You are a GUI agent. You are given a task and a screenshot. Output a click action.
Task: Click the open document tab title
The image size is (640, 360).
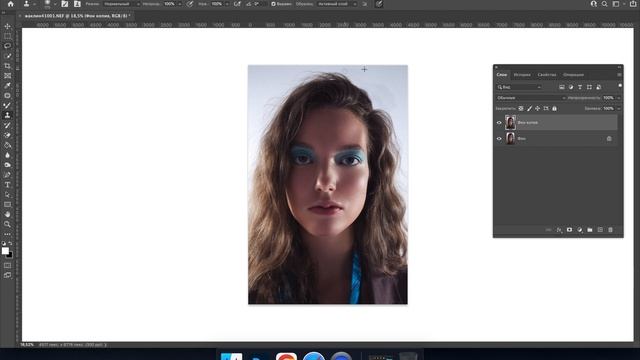pos(77,16)
